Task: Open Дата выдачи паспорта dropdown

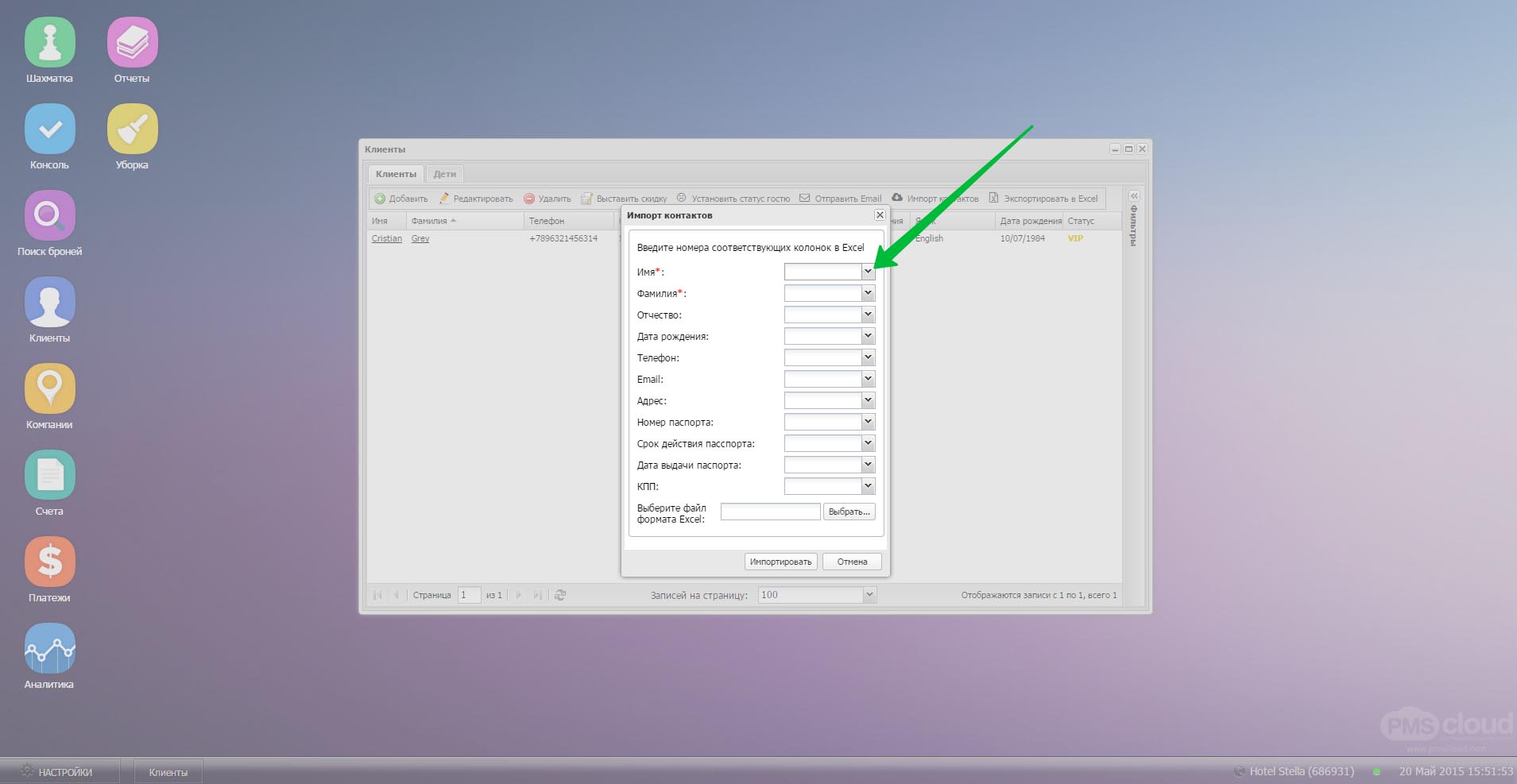Action: pyautogui.click(x=868, y=465)
